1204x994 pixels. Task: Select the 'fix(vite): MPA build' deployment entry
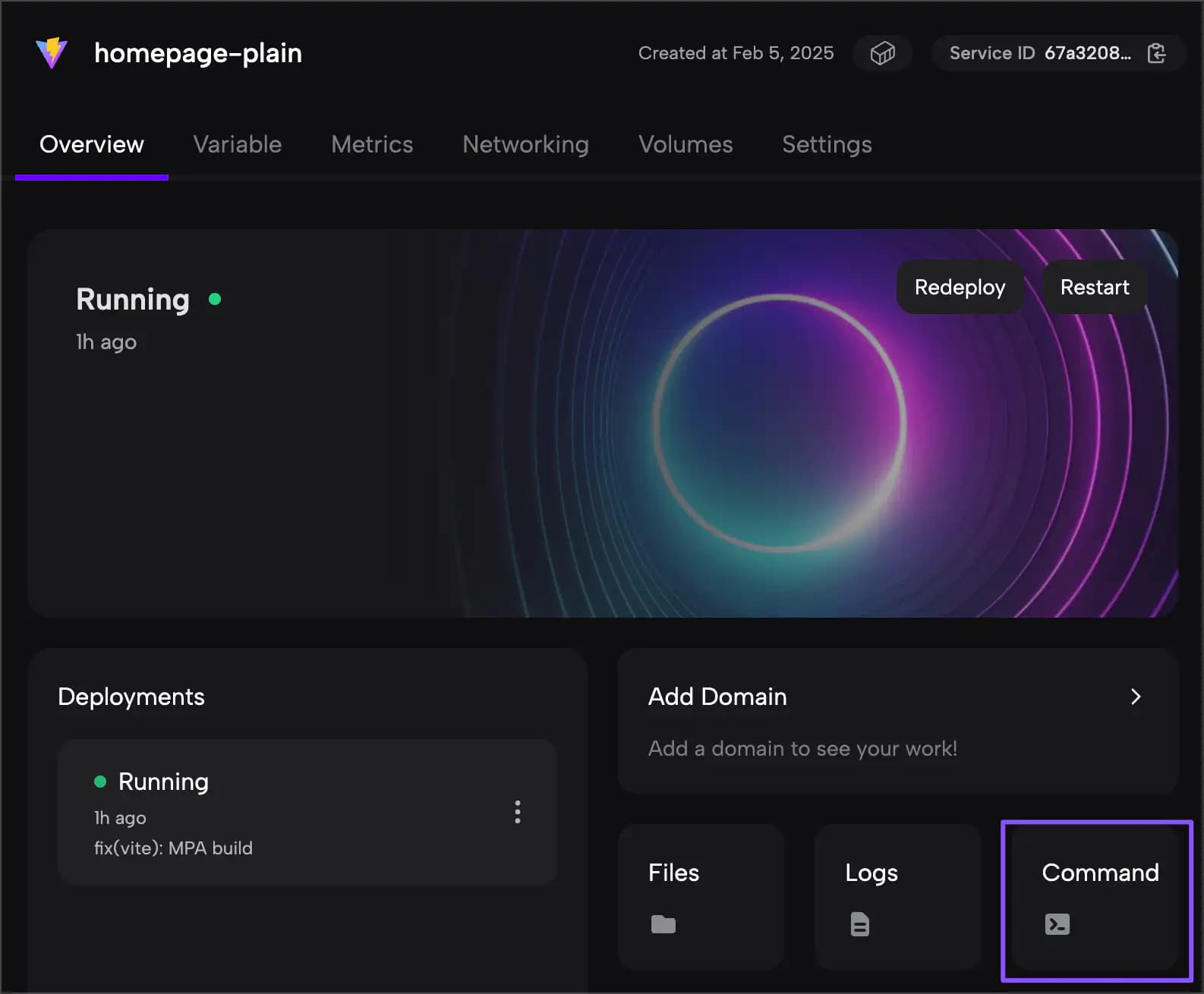(173, 848)
